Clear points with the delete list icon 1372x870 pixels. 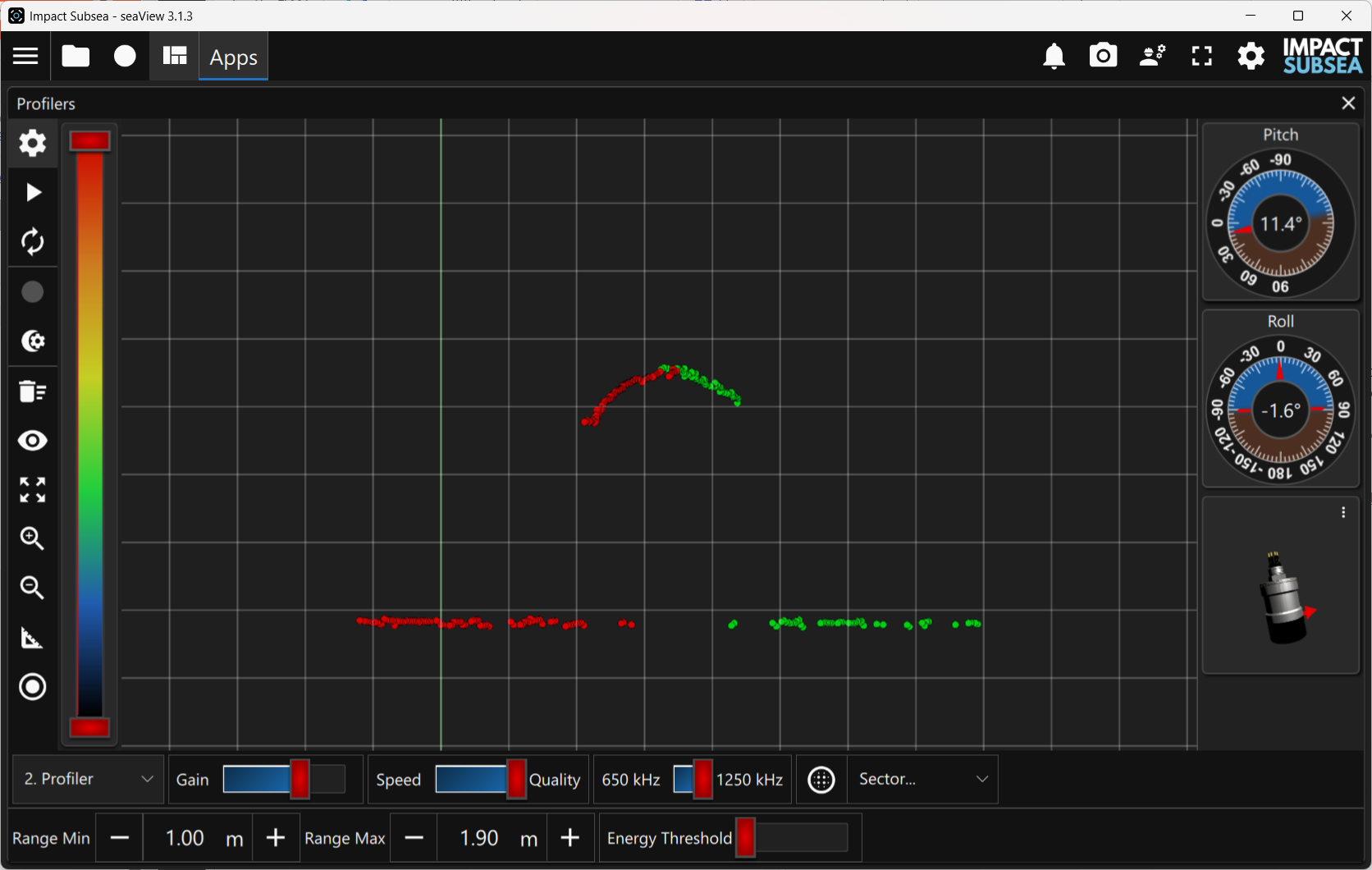(x=33, y=391)
